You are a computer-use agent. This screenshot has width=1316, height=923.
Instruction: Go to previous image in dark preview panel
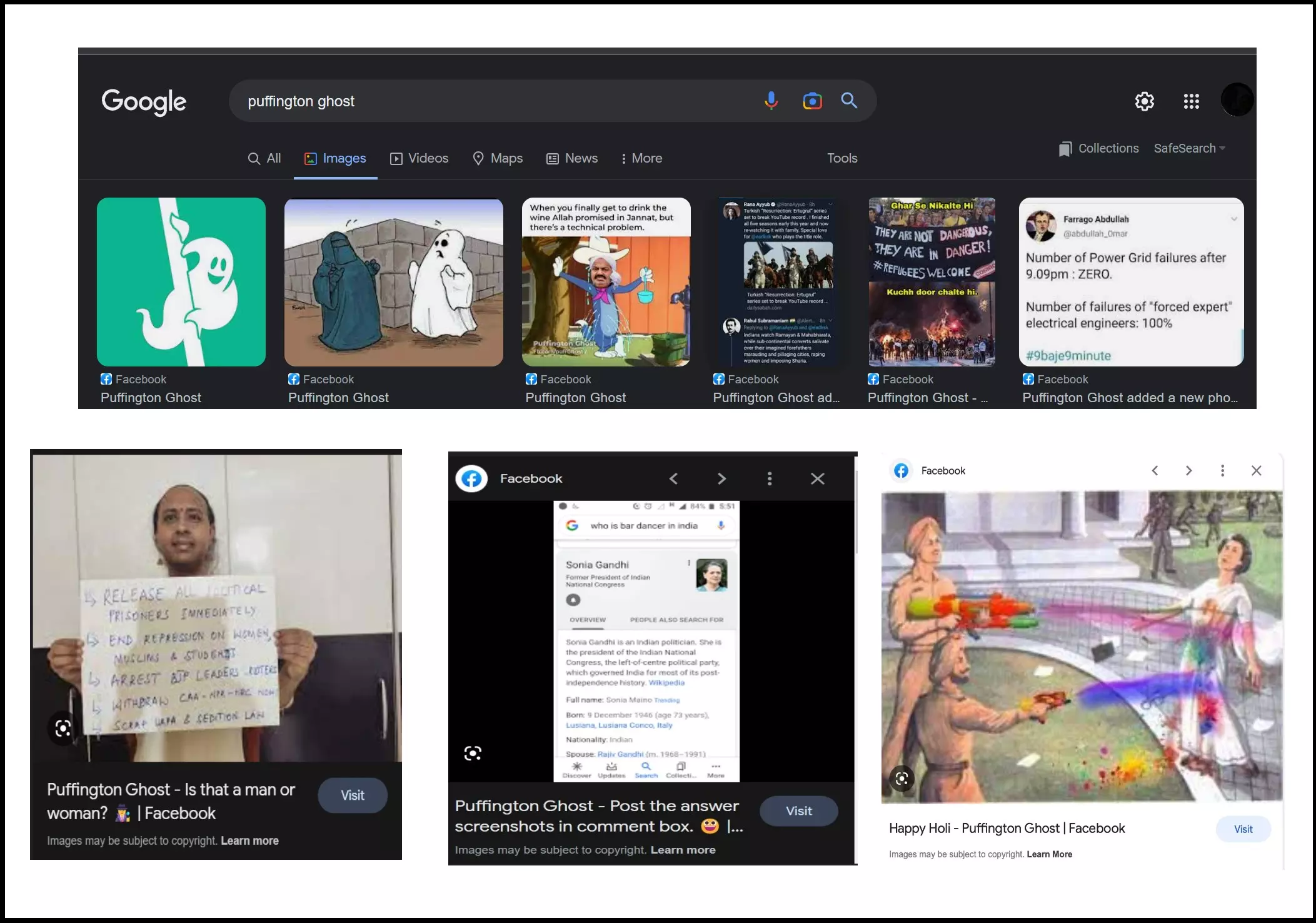pyautogui.click(x=673, y=479)
